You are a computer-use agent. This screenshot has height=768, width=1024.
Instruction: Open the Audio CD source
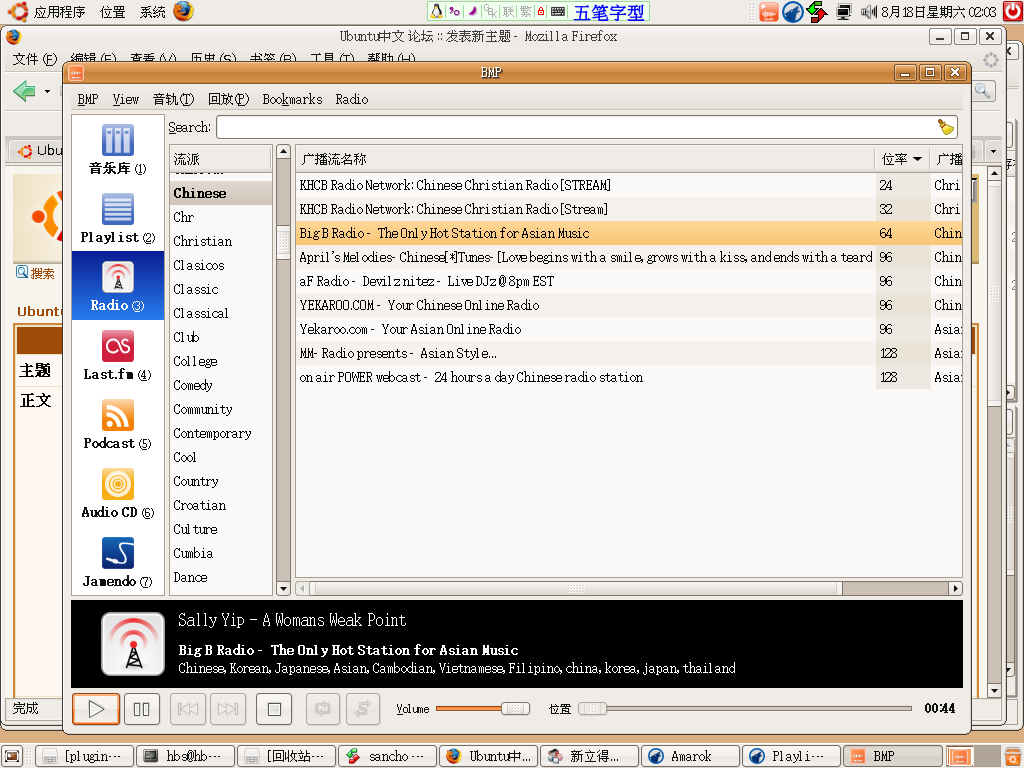pos(118,493)
